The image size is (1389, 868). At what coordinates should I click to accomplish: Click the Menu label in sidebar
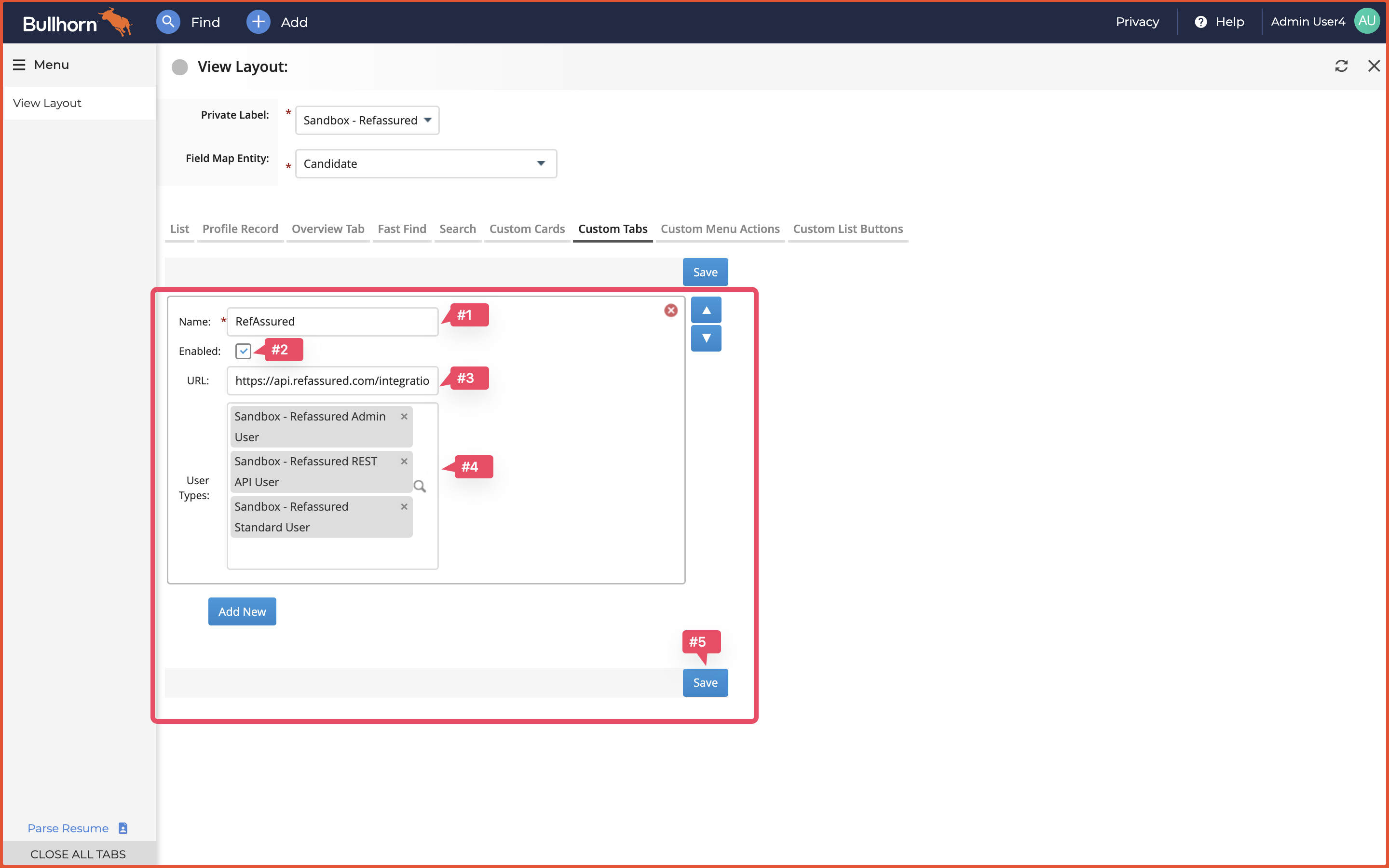[51, 65]
